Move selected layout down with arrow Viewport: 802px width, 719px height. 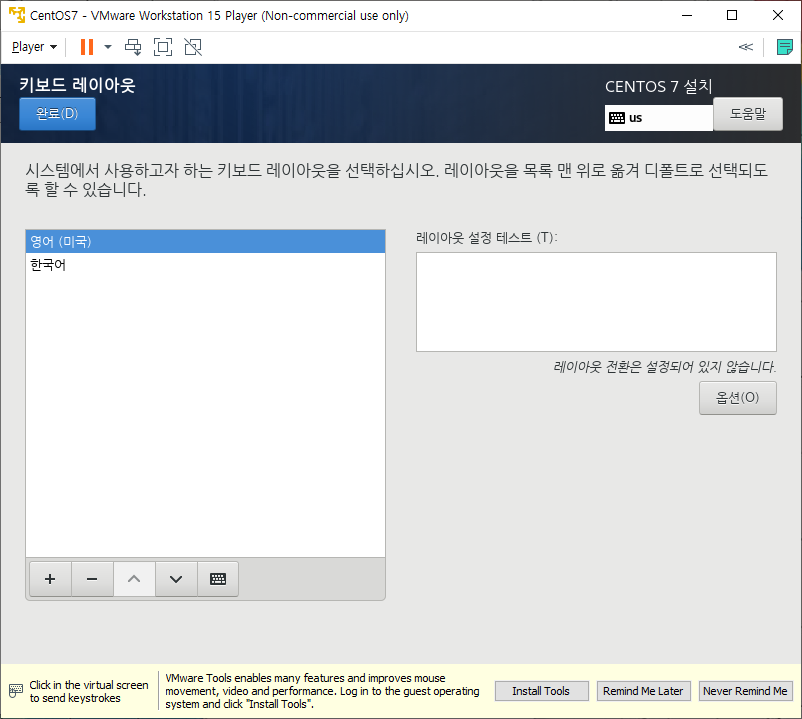pyautogui.click(x=176, y=579)
